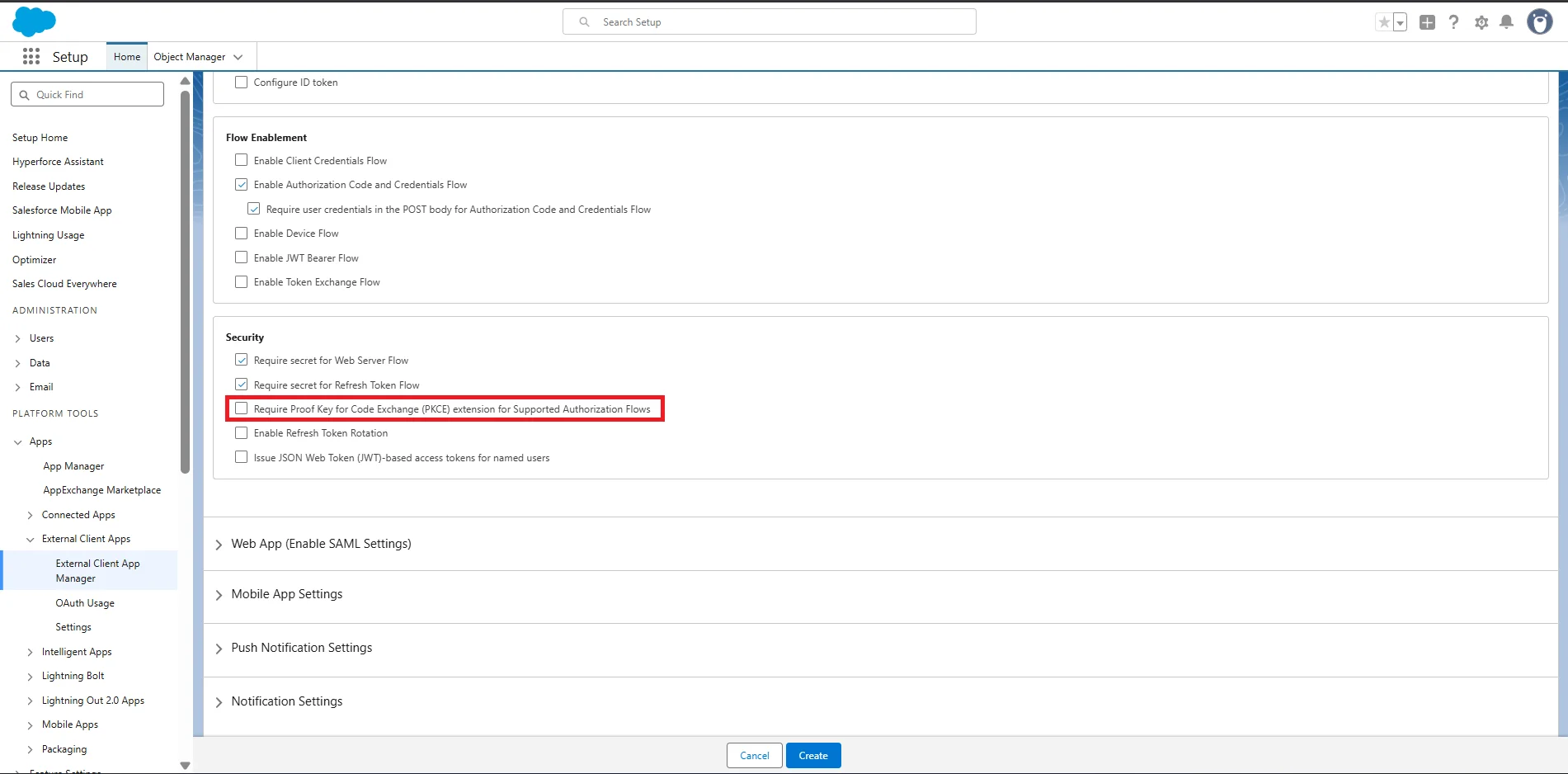Open the user avatar profile icon
This screenshot has height=774, width=1568.
1539,21
